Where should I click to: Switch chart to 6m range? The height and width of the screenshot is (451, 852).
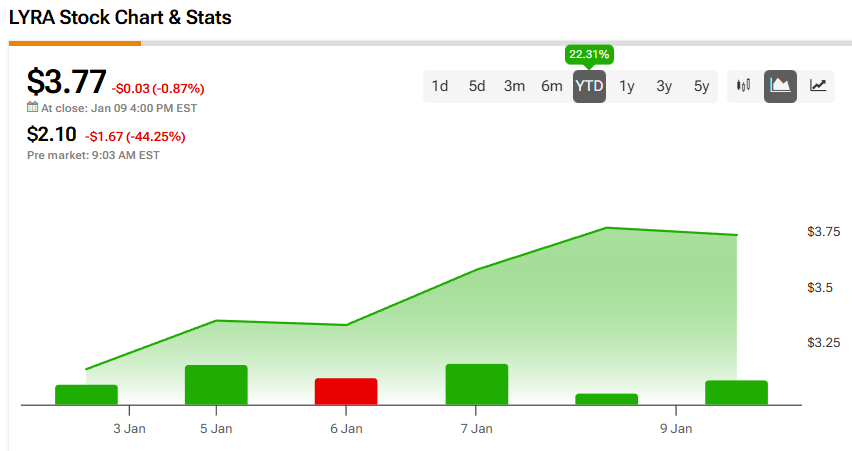tap(552, 86)
